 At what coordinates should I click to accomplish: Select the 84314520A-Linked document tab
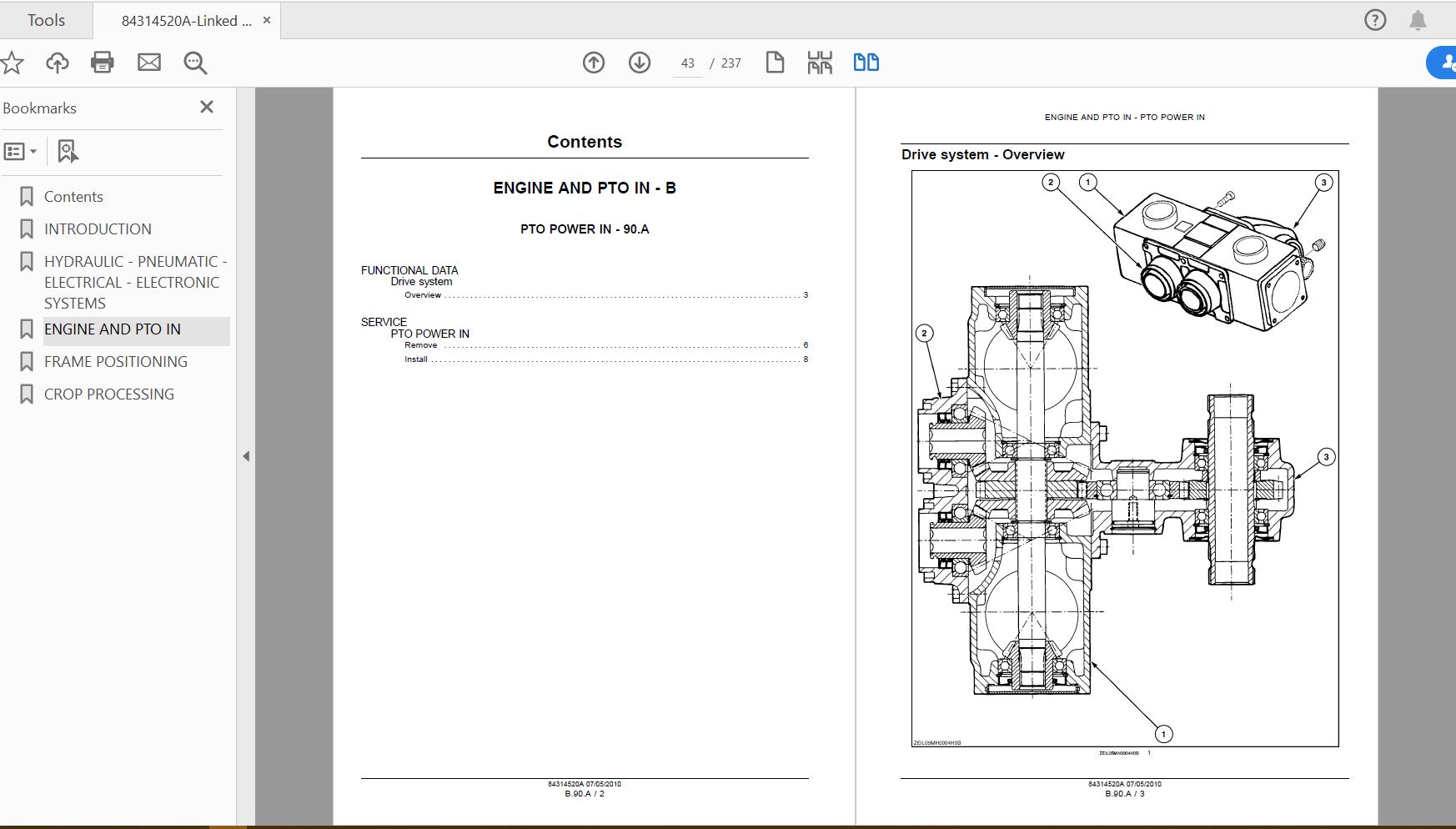tap(185, 19)
